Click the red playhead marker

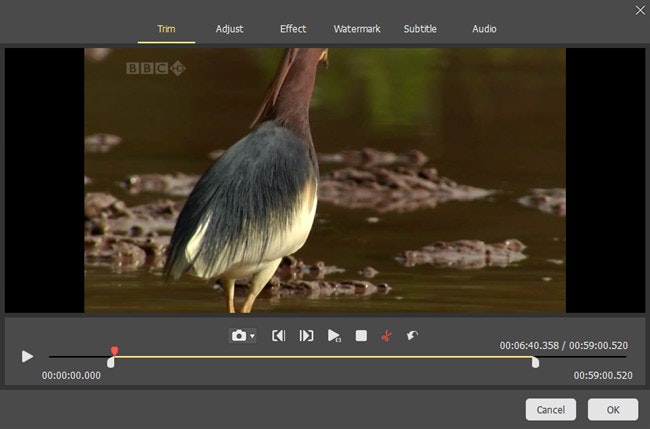114,351
